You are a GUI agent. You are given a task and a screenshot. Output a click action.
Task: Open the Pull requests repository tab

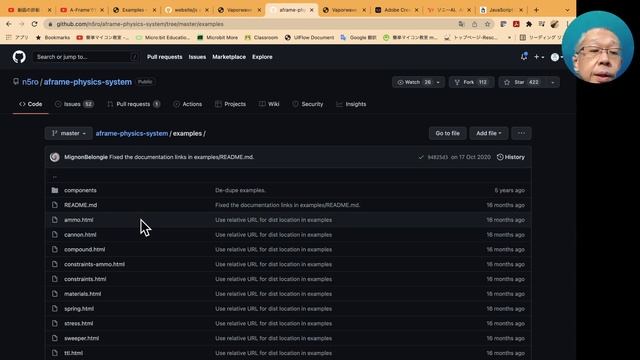click(133, 104)
